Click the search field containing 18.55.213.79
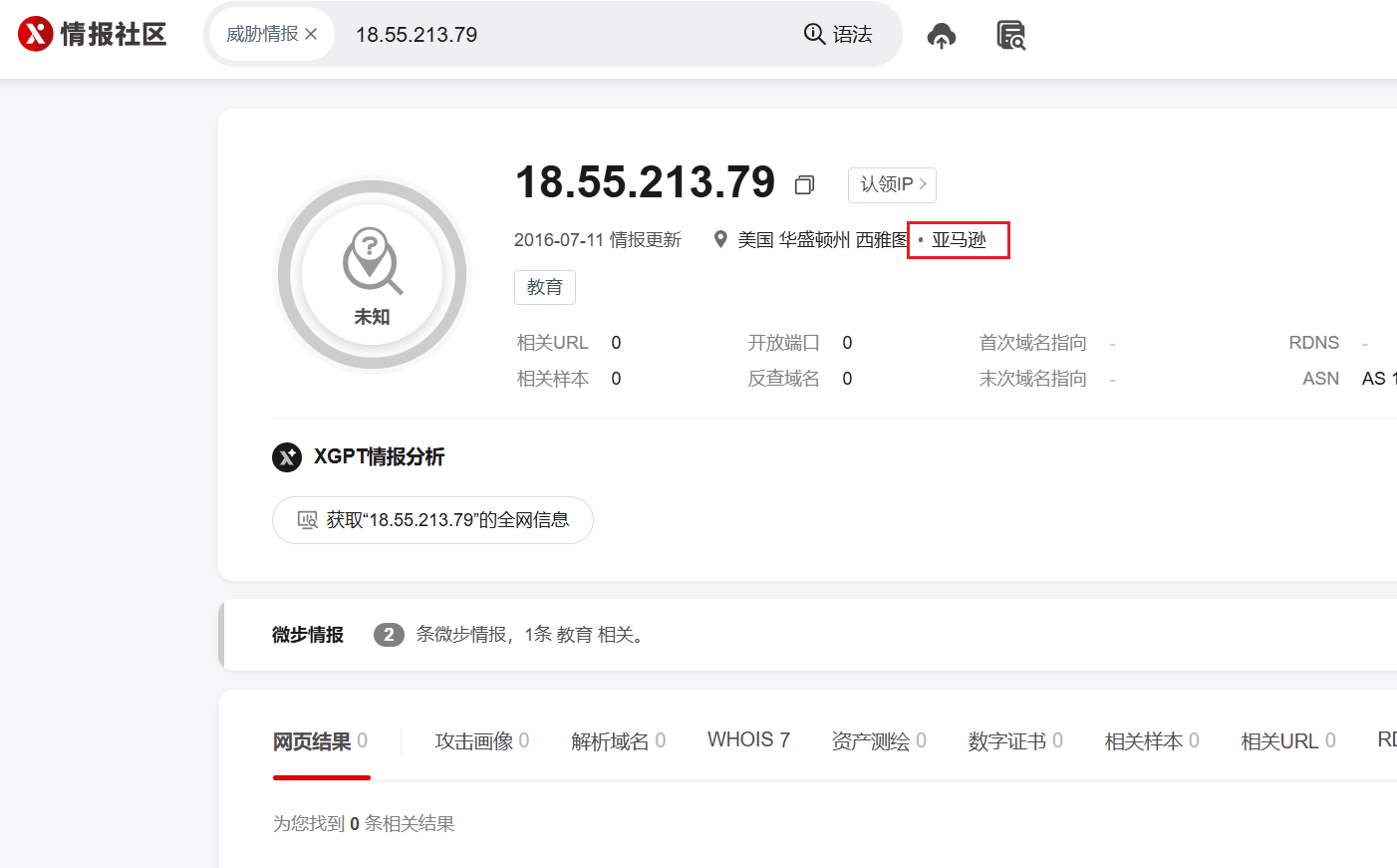 click(568, 34)
